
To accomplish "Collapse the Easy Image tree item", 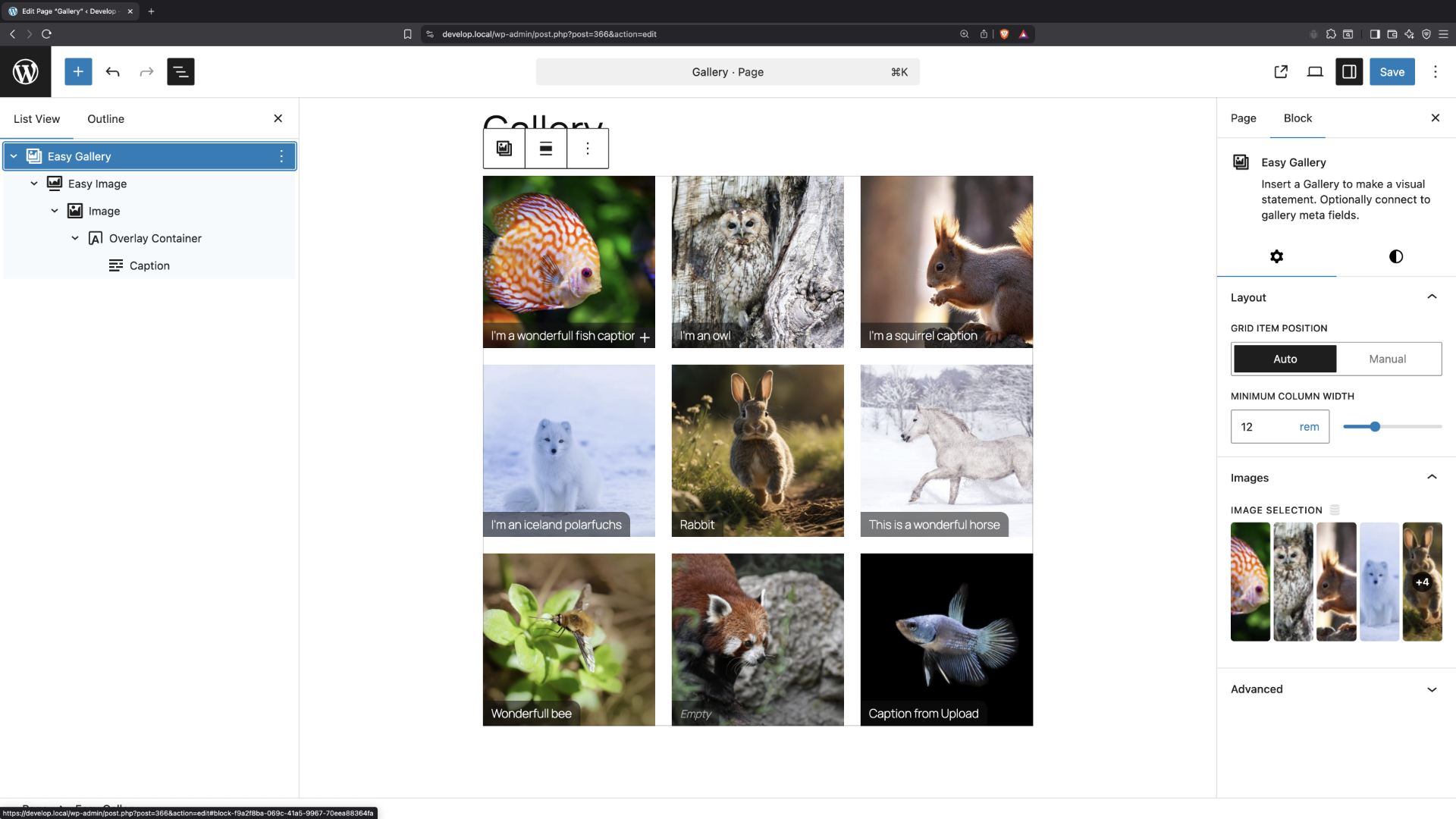I will pos(34,184).
